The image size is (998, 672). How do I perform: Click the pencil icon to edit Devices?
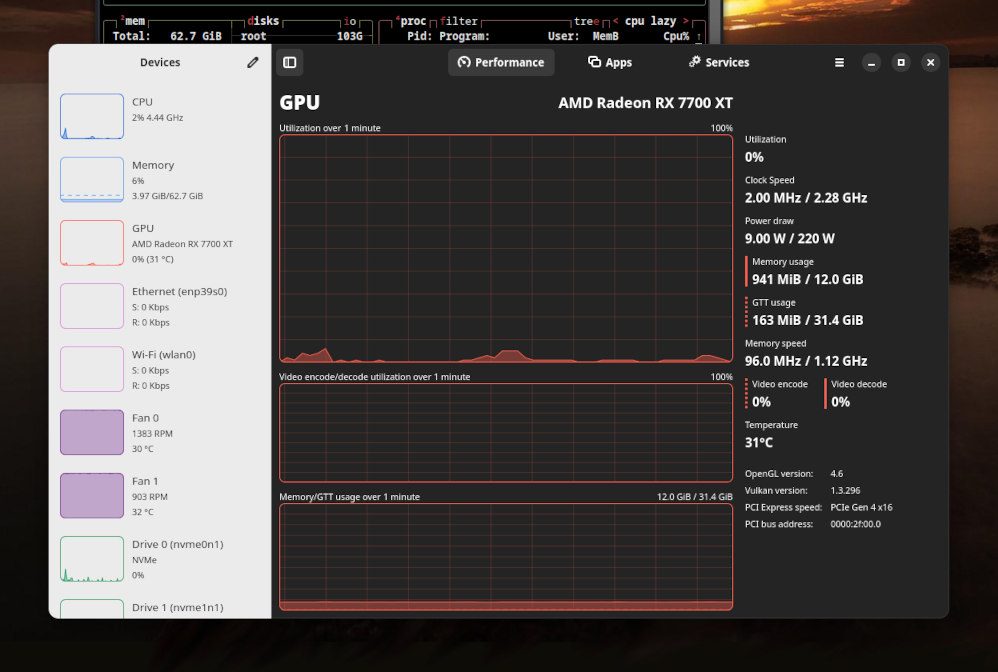coord(253,62)
